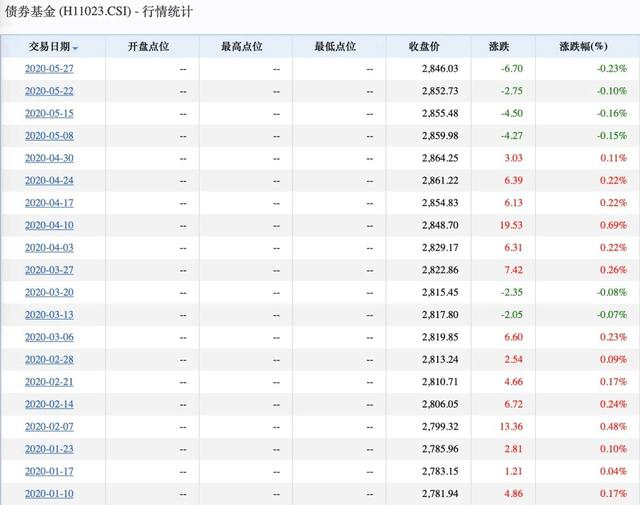Select closing price 2,852.73
This screenshot has width=640, height=505.
tap(440, 91)
